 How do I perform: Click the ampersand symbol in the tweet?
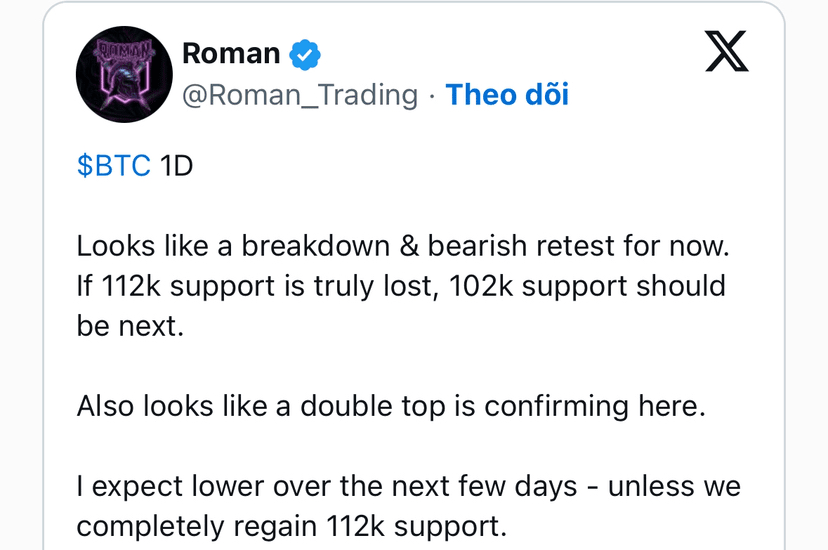click(409, 246)
